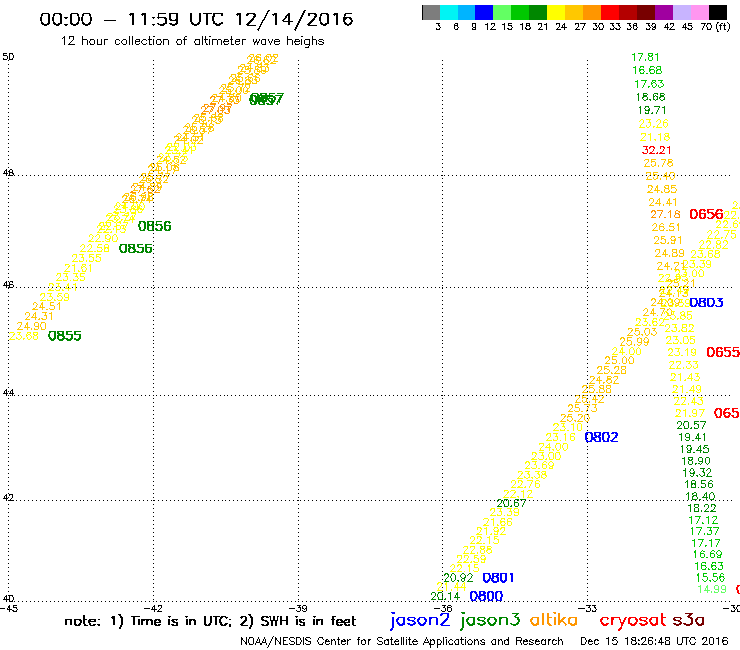Click the 17.12 wave height value
Screen dimensions: 740x650
(x=703, y=520)
